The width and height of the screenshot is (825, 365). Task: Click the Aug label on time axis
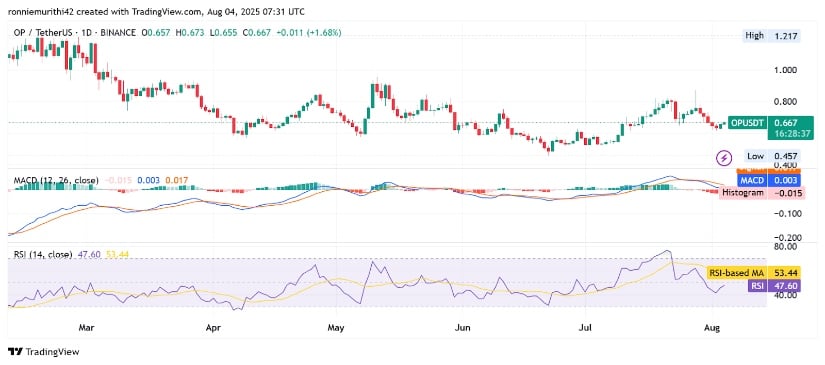coord(711,328)
